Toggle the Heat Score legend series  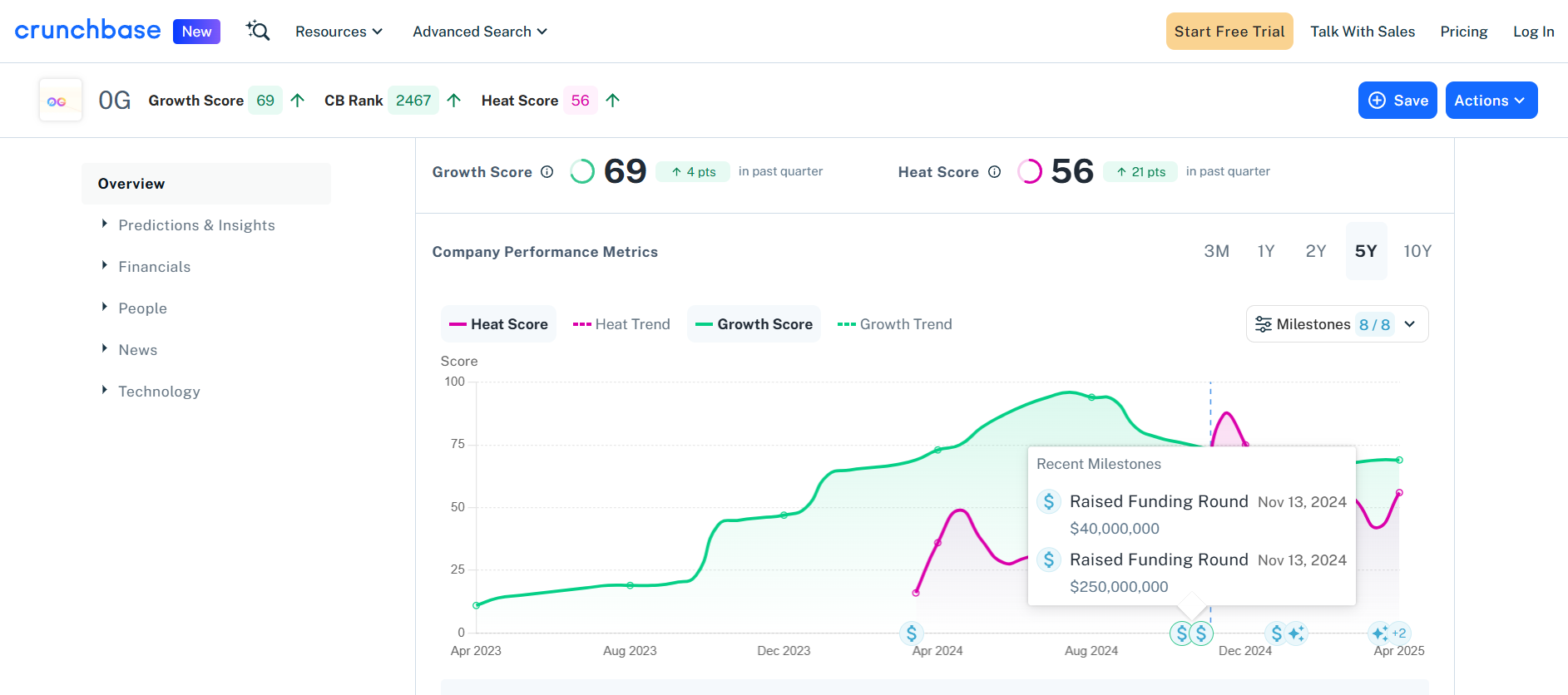click(x=498, y=324)
